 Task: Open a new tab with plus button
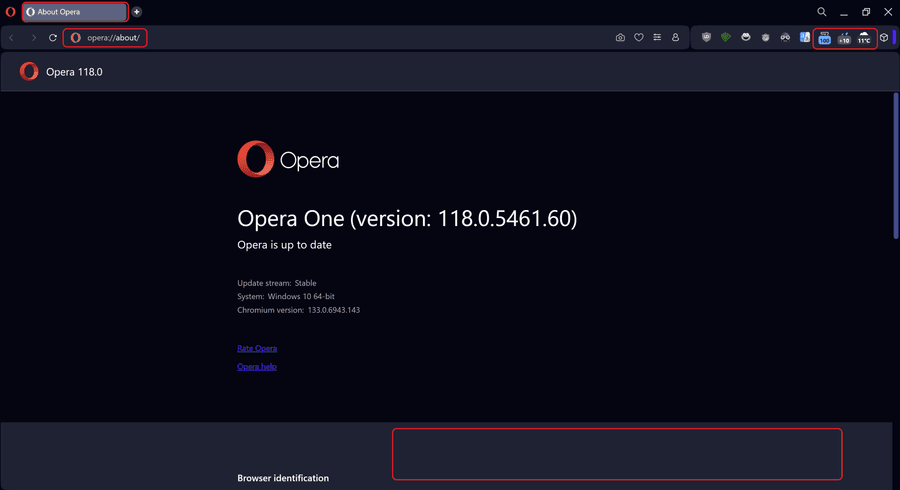137,11
